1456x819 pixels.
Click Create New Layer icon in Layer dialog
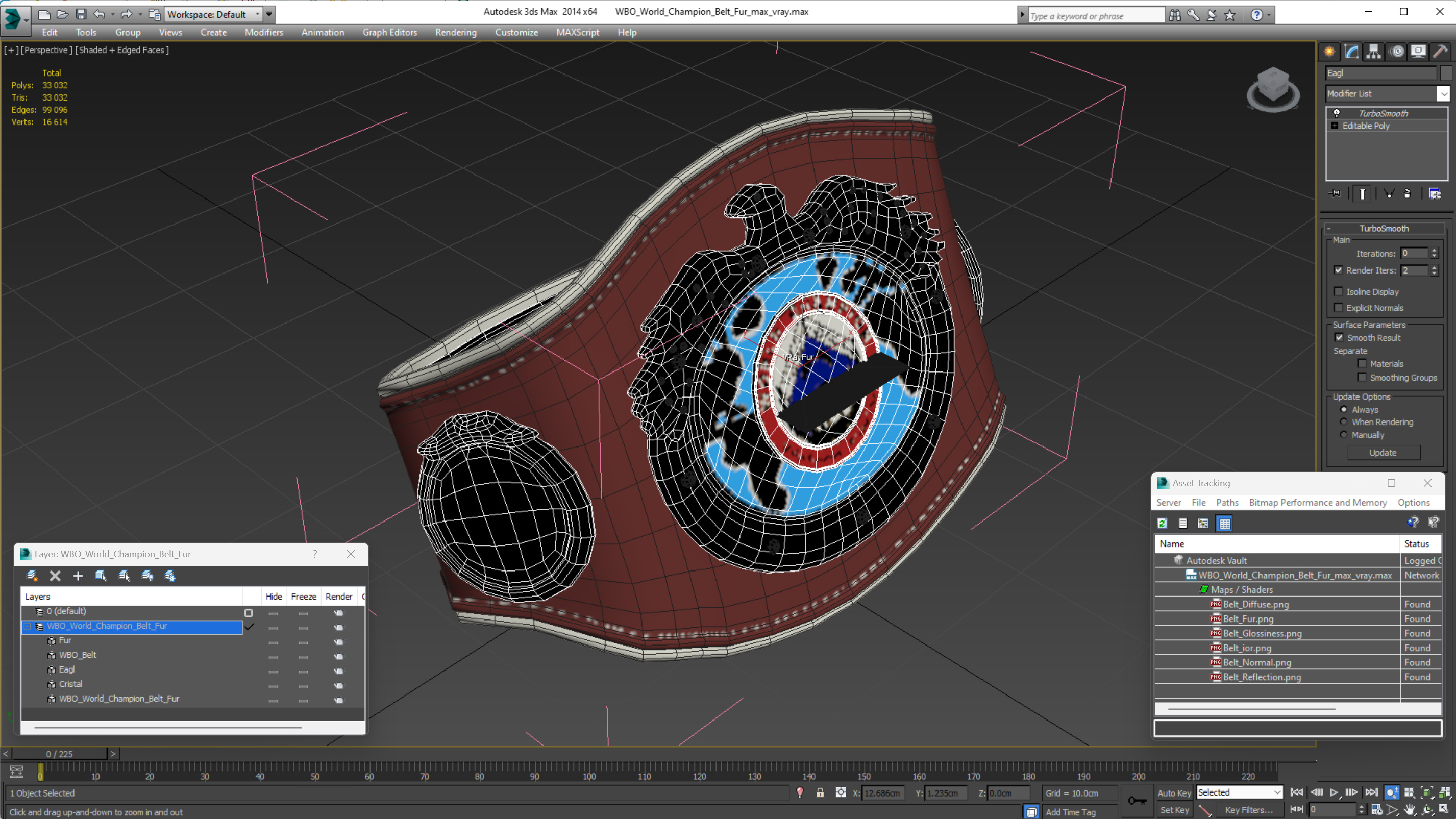[32, 576]
